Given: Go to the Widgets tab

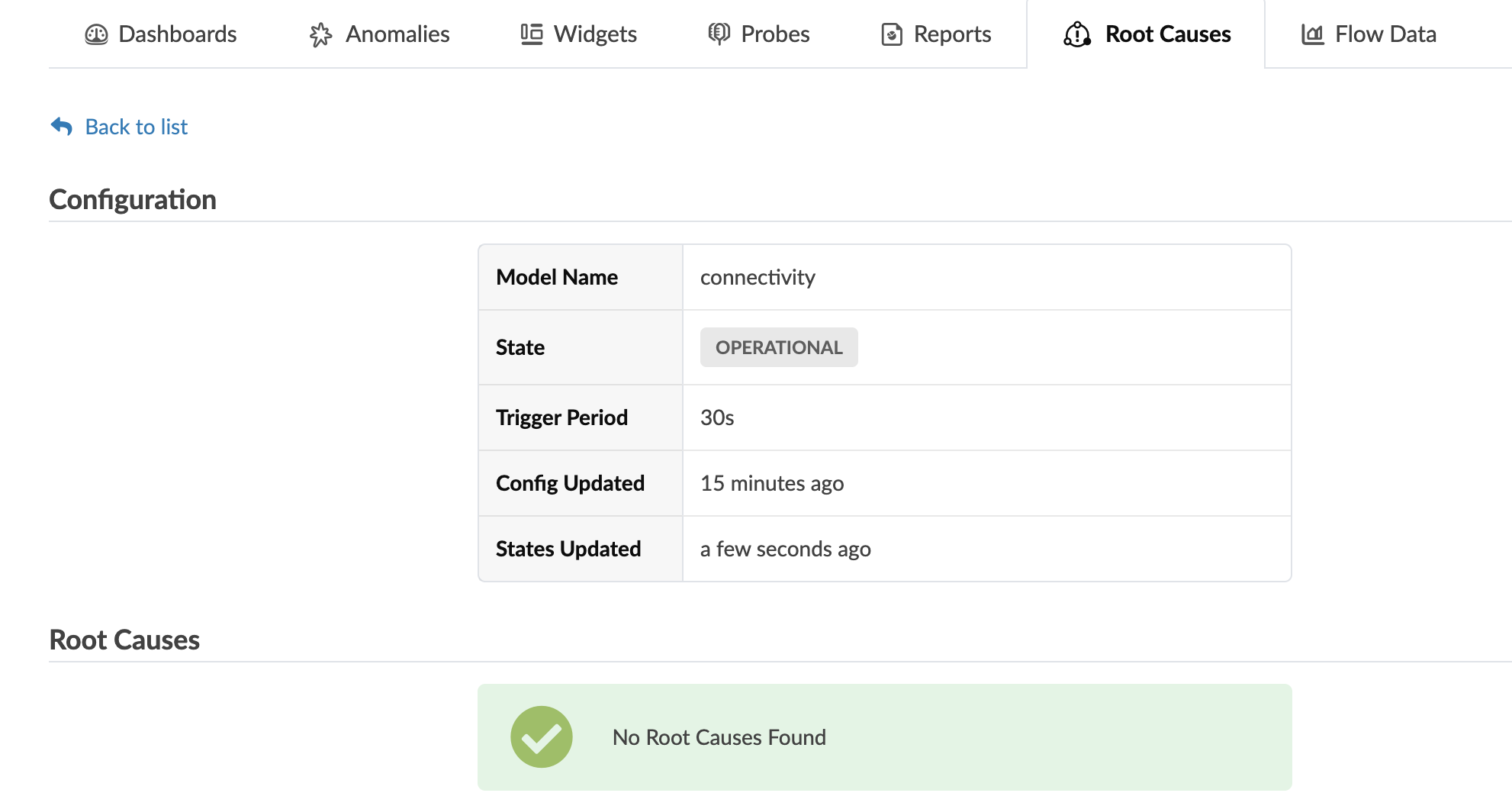Looking at the screenshot, I should pyautogui.click(x=595, y=34).
